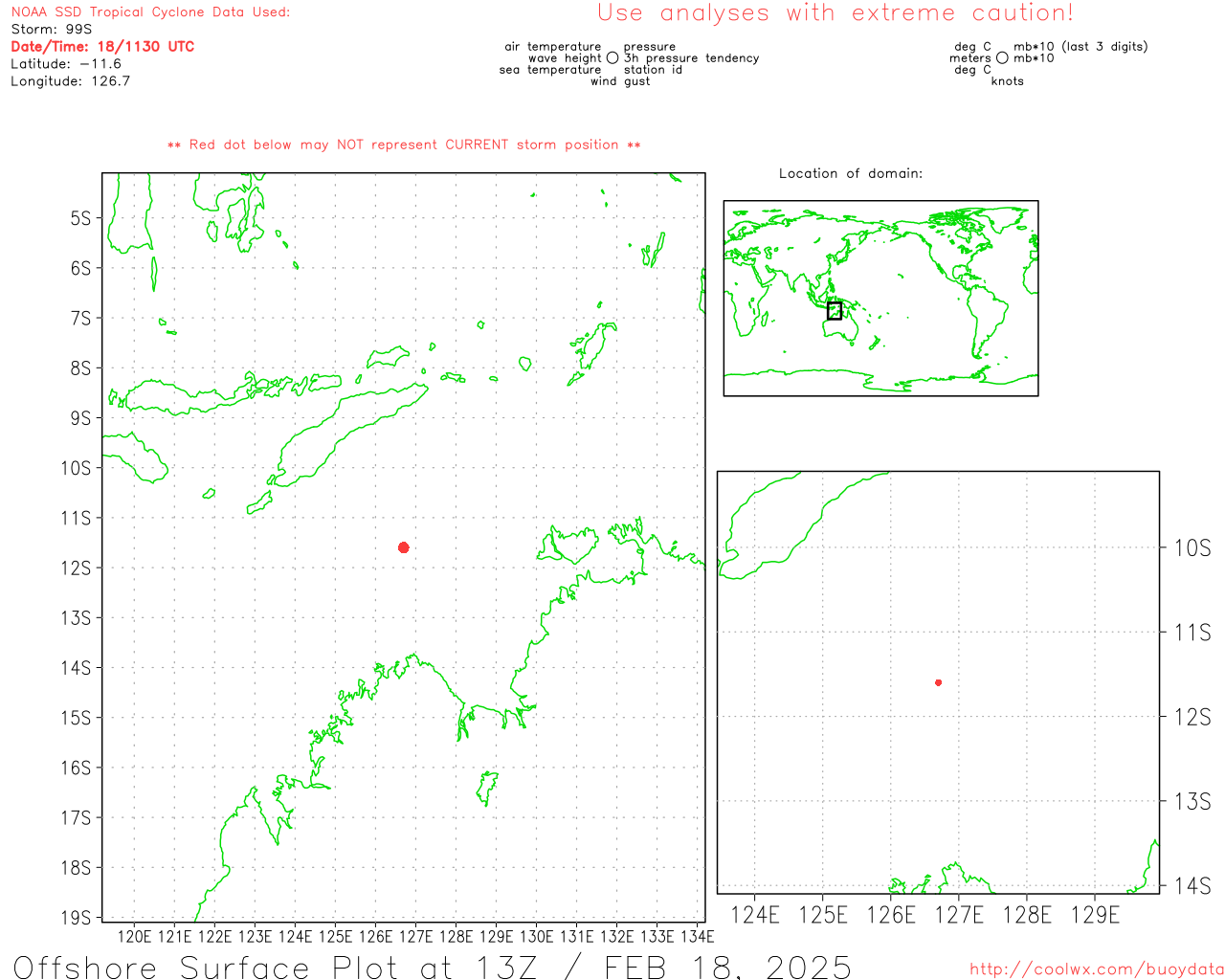
Task: Click the 'wave height' legend label
Action: (x=565, y=58)
